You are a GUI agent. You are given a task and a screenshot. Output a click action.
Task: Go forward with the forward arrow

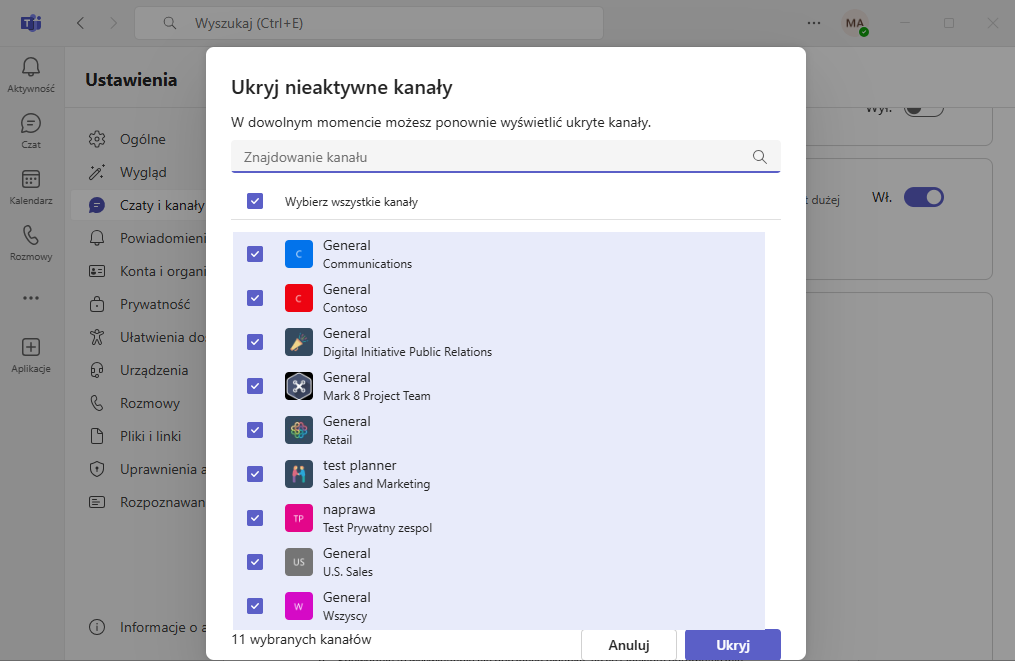click(x=113, y=23)
